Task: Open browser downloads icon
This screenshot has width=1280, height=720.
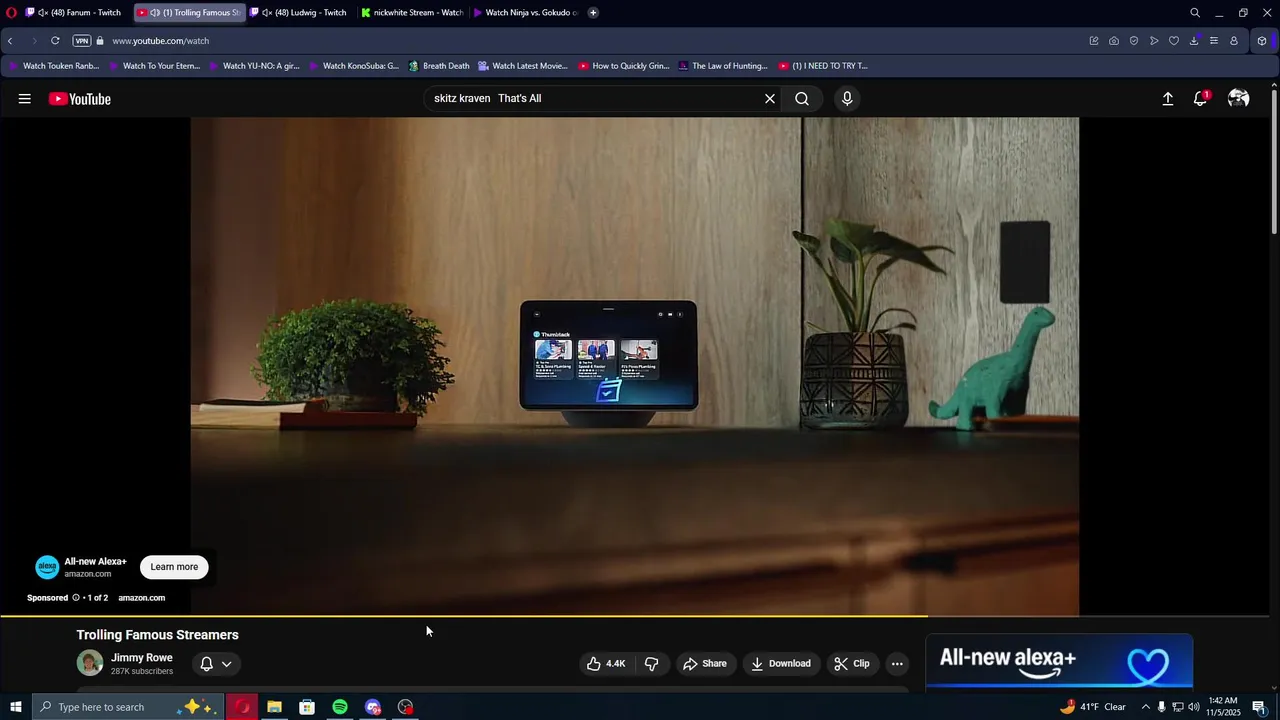Action: click(1194, 41)
